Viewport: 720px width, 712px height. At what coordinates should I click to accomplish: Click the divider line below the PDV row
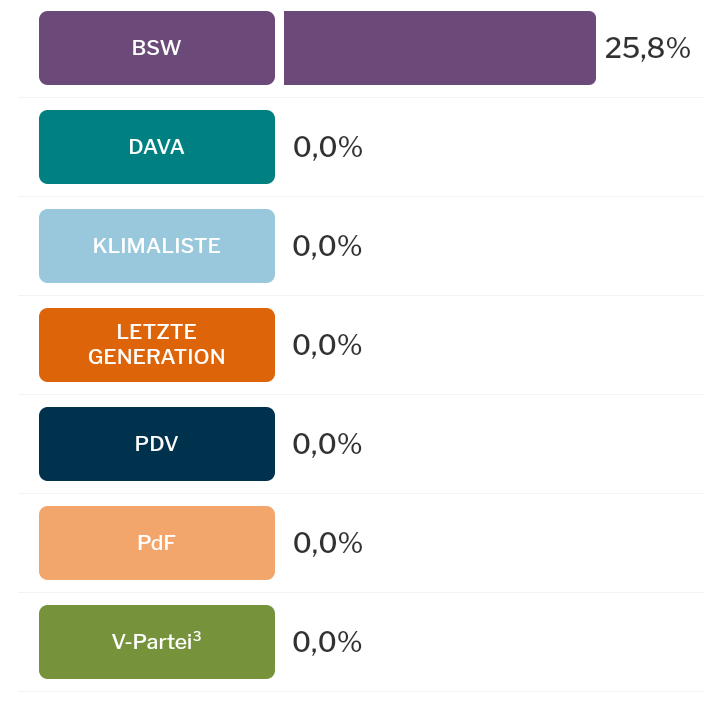360,494
